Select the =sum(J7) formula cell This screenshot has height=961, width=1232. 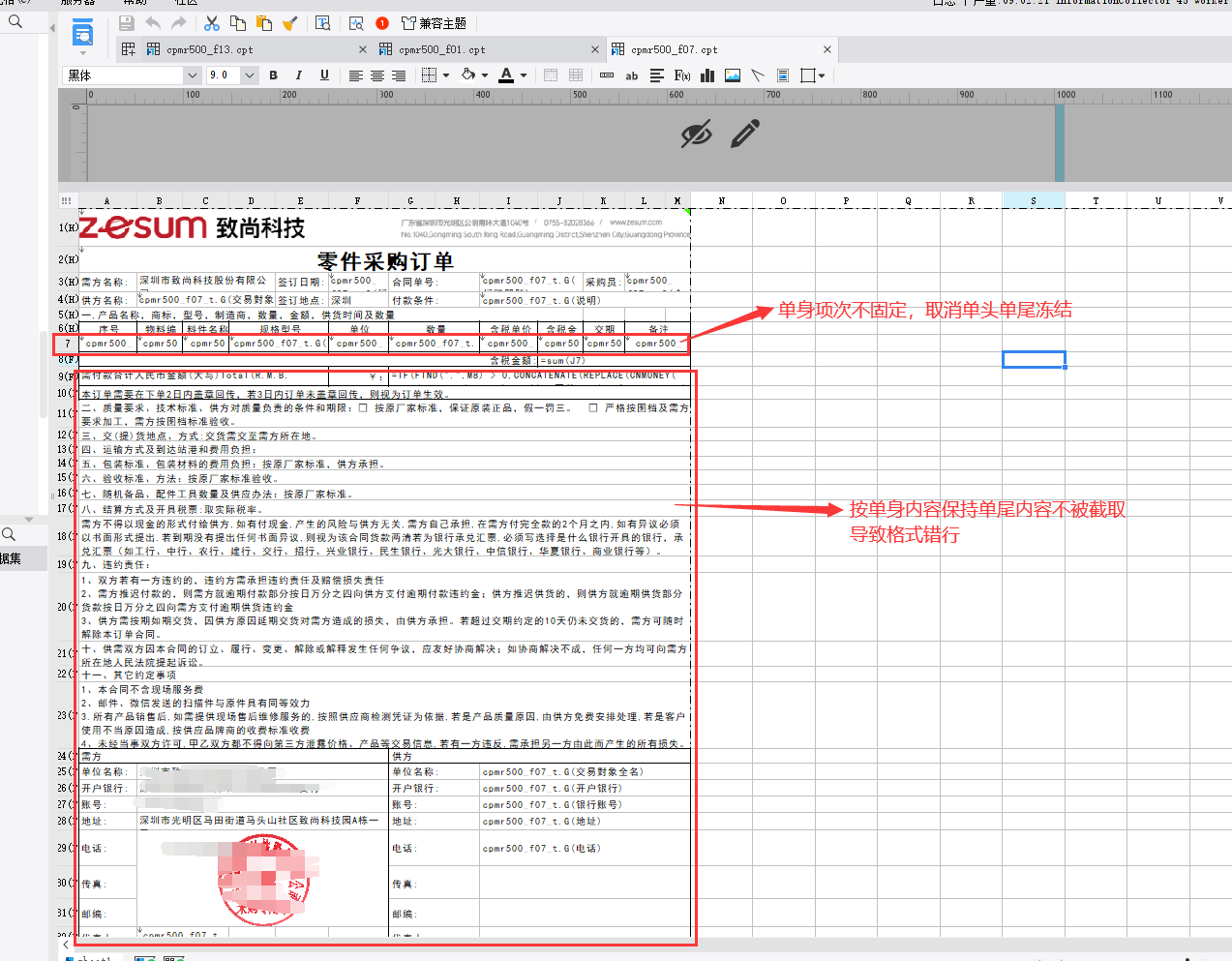coord(614,360)
